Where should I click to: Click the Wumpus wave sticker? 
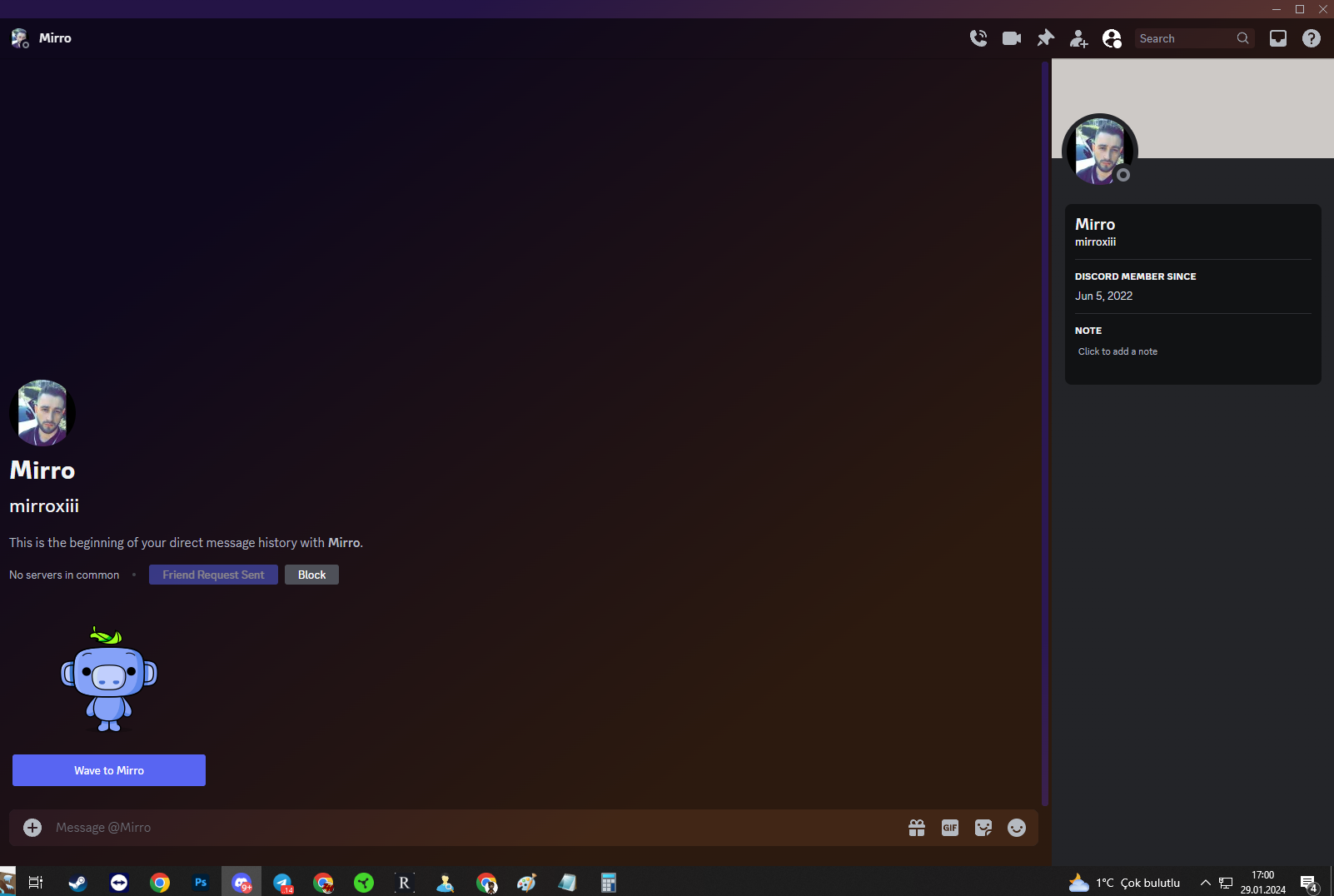click(109, 679)
